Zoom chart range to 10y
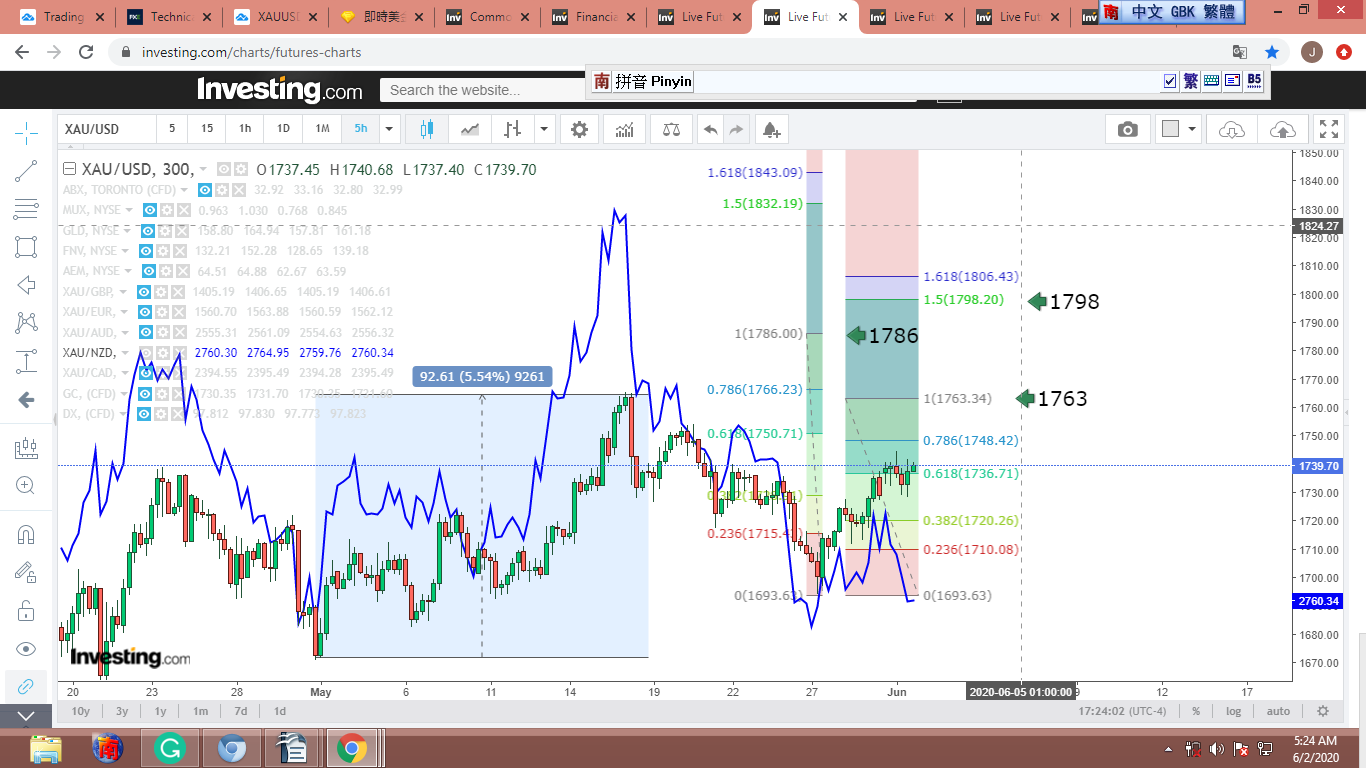1366x768 pixels. tap(80, 711)
